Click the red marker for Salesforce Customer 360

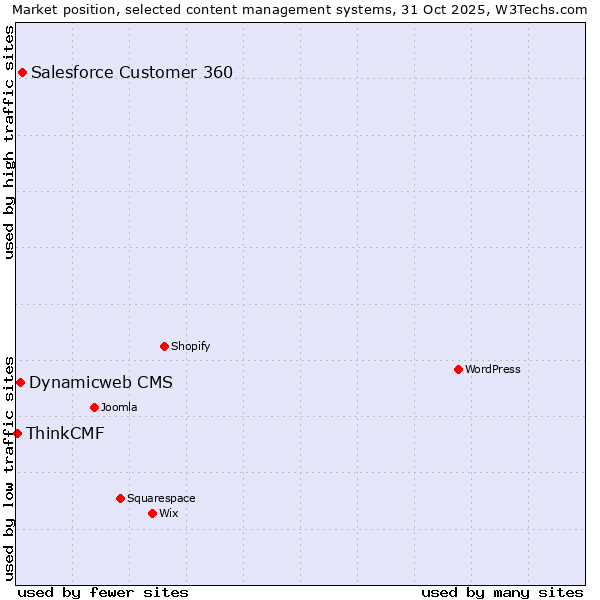coord(22,72)
